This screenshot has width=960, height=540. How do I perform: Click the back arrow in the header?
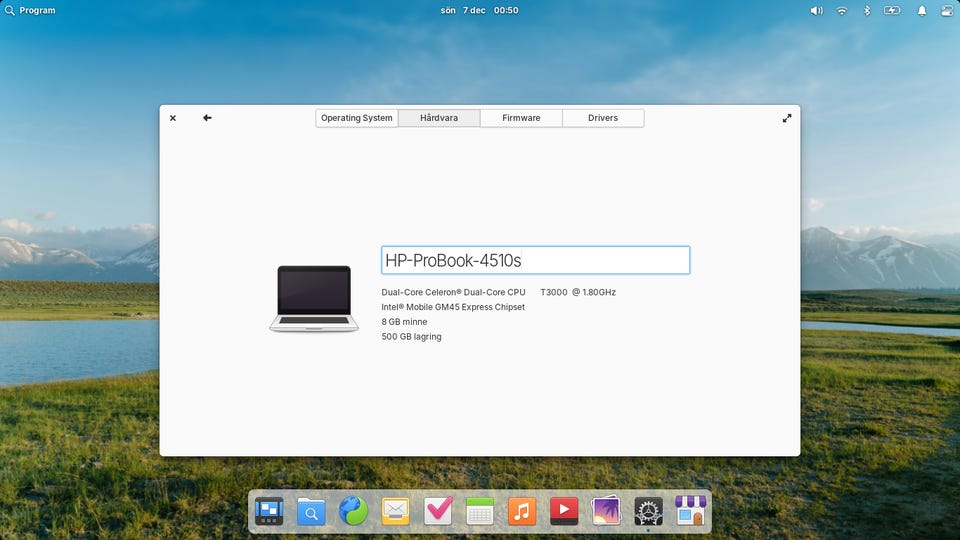(x=207, y=118)
